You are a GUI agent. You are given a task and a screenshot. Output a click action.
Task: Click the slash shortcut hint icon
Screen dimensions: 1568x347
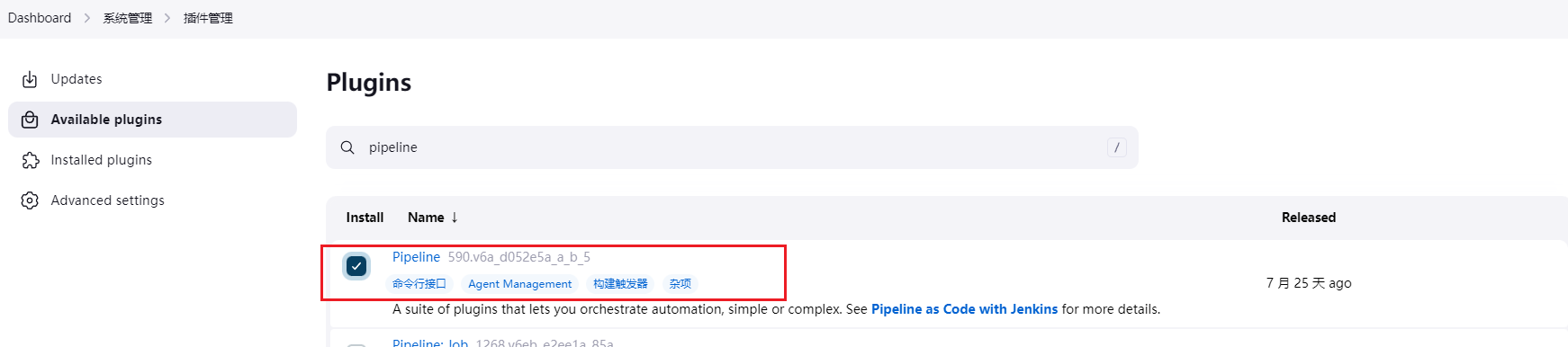coord(1117,147)
